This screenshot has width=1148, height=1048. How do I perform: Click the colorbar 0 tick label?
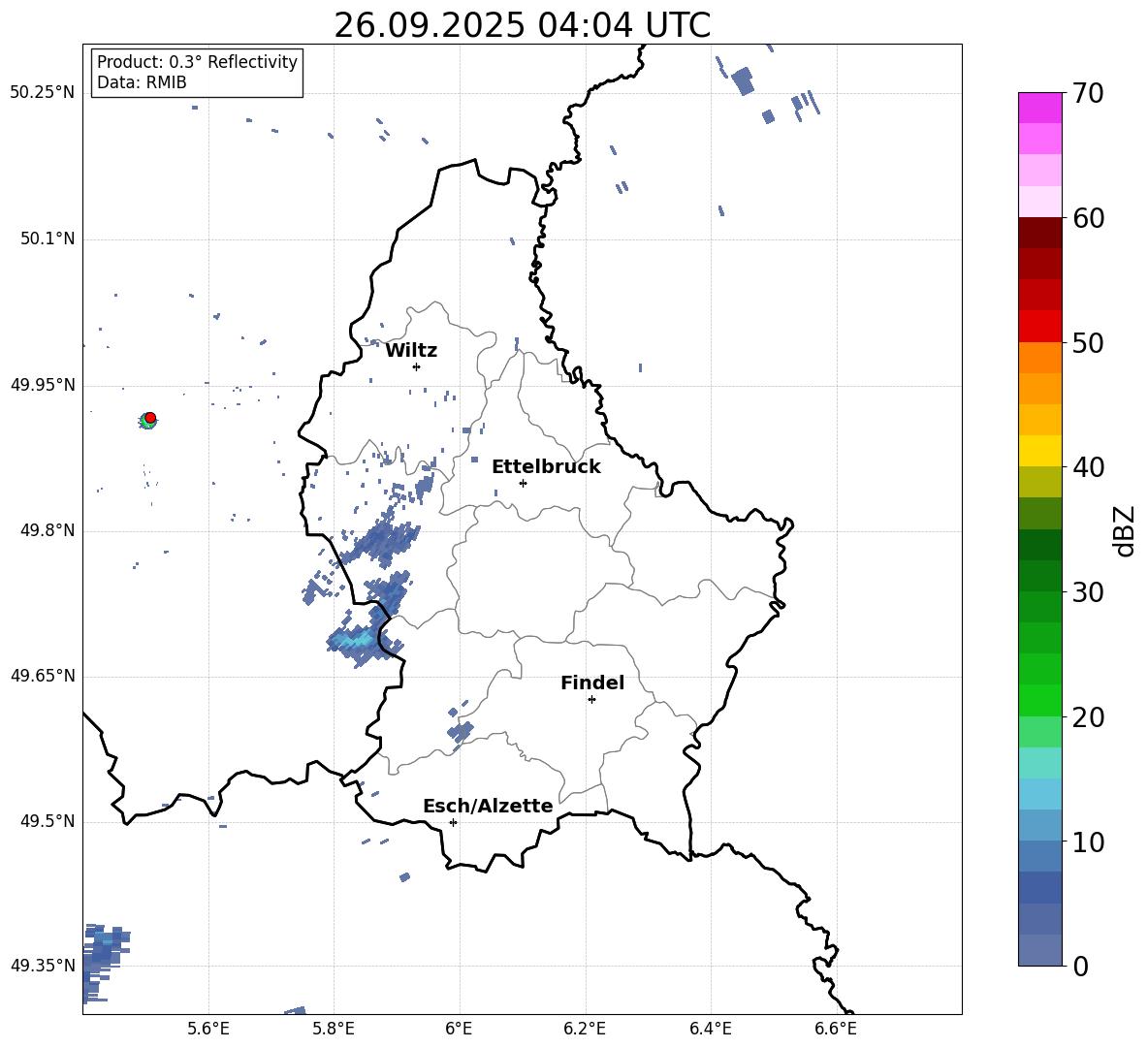coord(1080,967)
